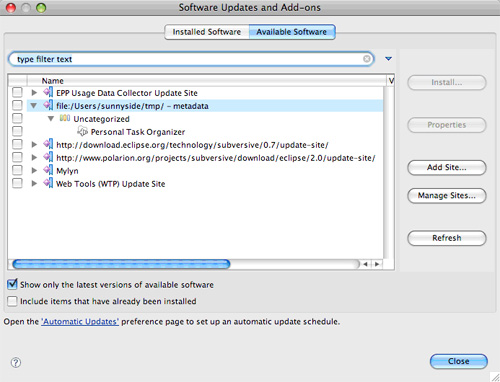Click the Add Site... button
500x382 pixels.
coord(447,167)
